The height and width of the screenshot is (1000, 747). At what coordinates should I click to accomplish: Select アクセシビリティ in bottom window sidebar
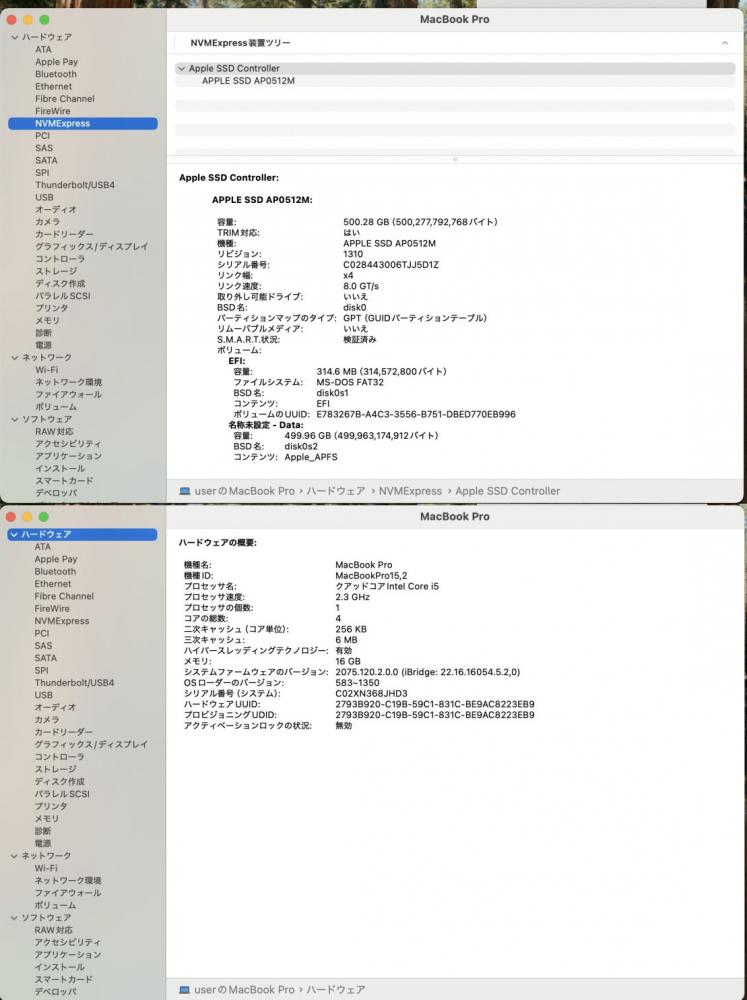click(68, 943)
